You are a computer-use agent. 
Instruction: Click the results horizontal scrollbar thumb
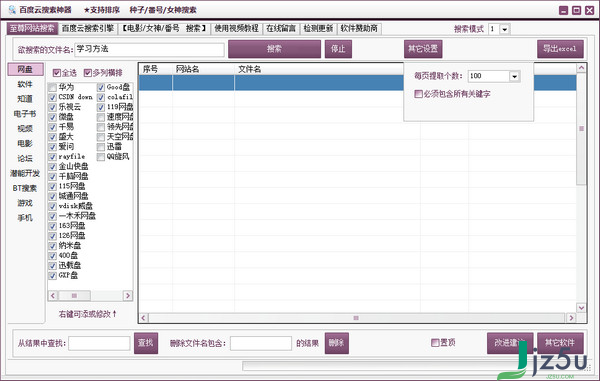[x=356, y=318]
